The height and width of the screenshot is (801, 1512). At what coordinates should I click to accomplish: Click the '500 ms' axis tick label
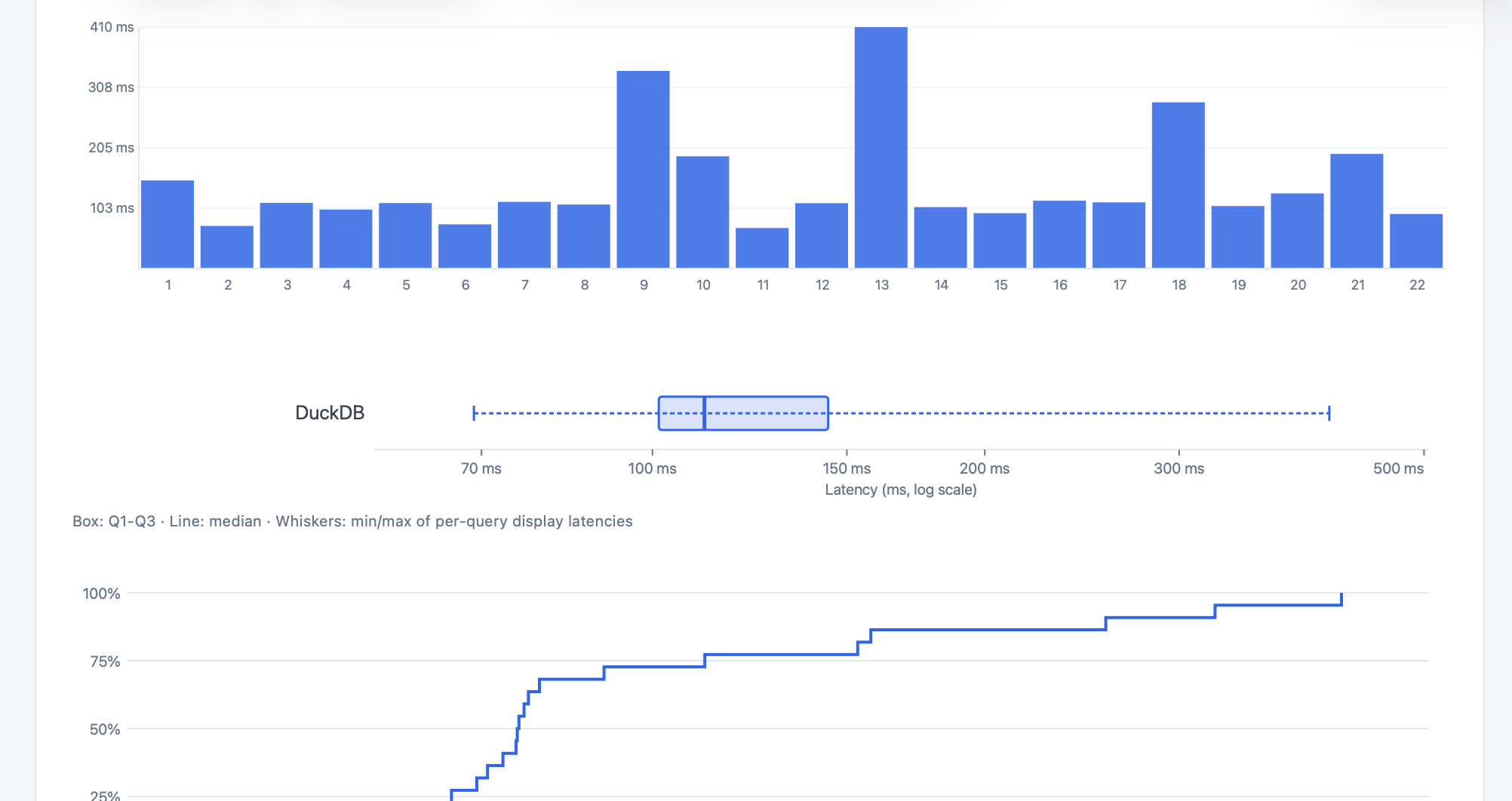click(x=1399, y=468)
